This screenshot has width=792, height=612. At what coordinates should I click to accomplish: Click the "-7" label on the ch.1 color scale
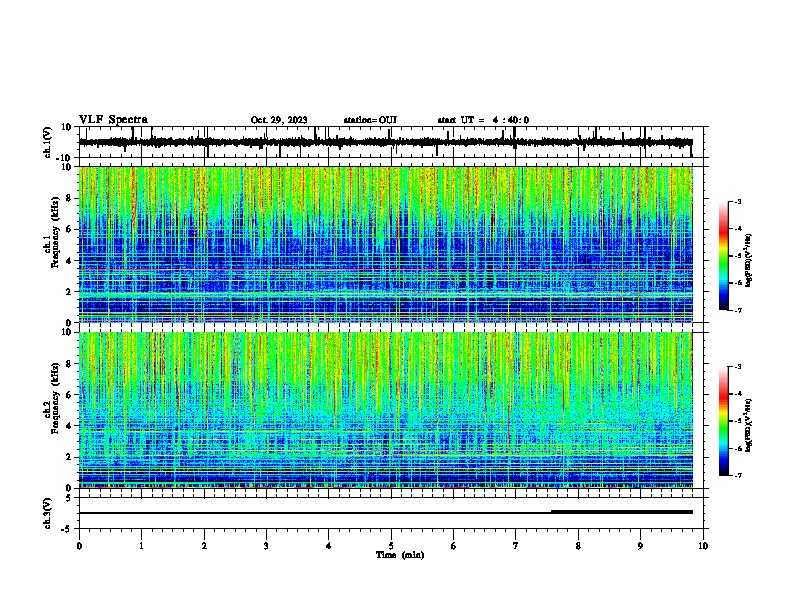coord(737,310)
